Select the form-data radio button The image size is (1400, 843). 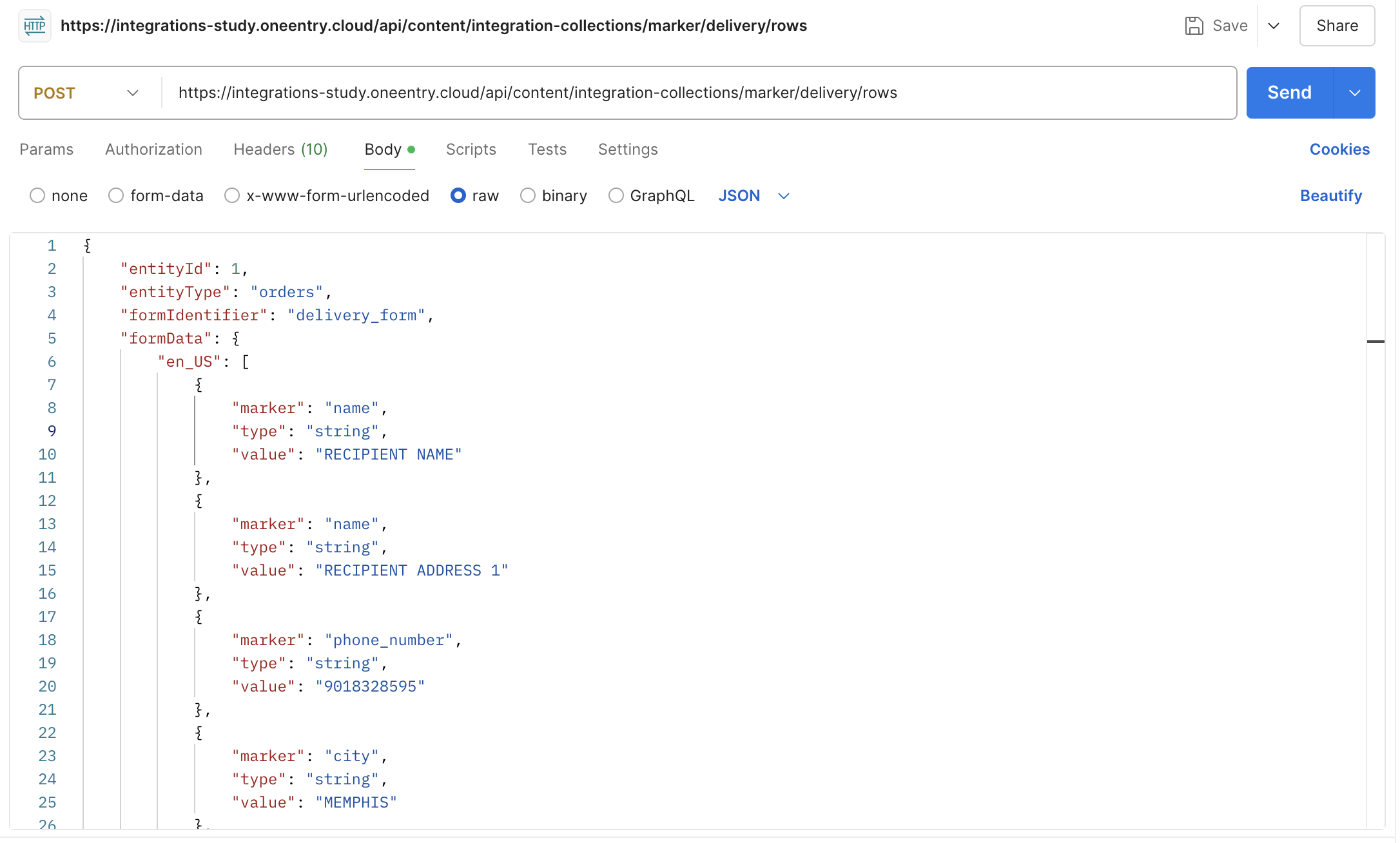coord(116,196)
